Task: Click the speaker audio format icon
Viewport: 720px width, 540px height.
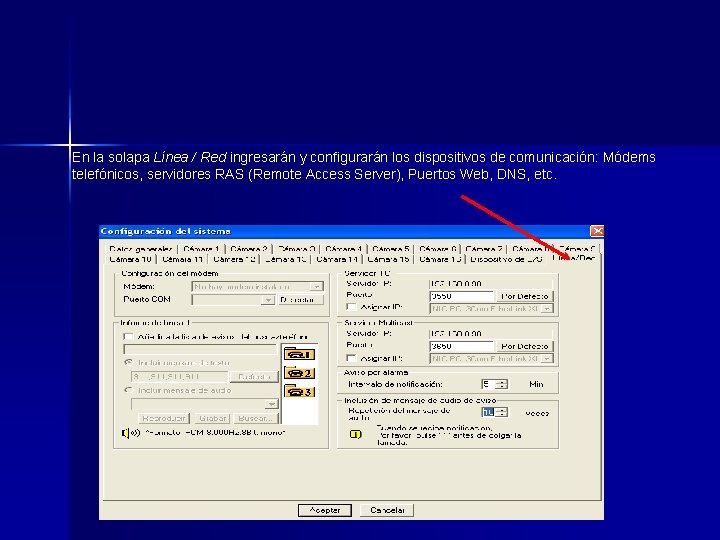Action: [131, 433]
